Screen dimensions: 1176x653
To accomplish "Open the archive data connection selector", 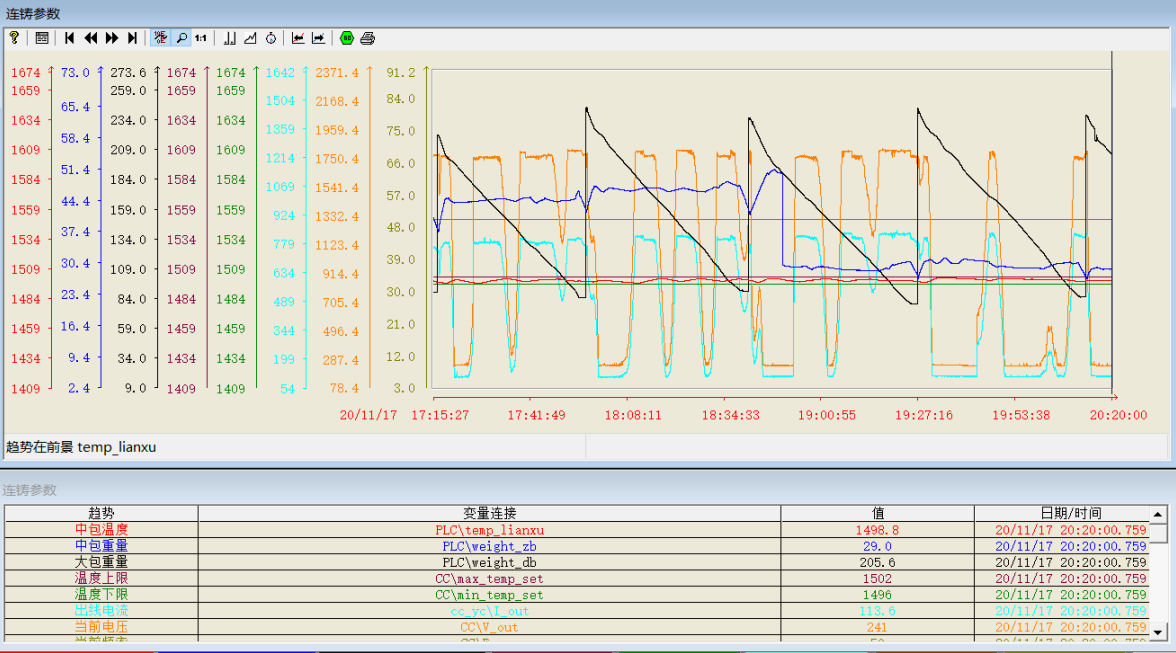I will pyautogui.click(x=230, y=37).
